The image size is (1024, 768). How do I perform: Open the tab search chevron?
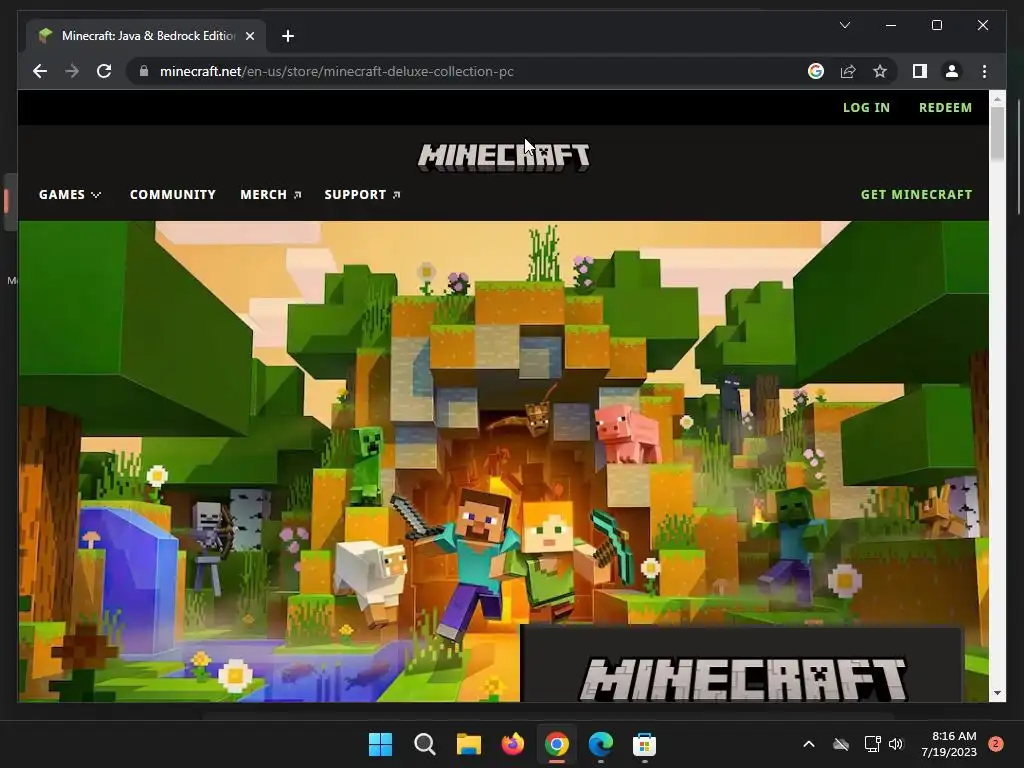pos(844,25)
